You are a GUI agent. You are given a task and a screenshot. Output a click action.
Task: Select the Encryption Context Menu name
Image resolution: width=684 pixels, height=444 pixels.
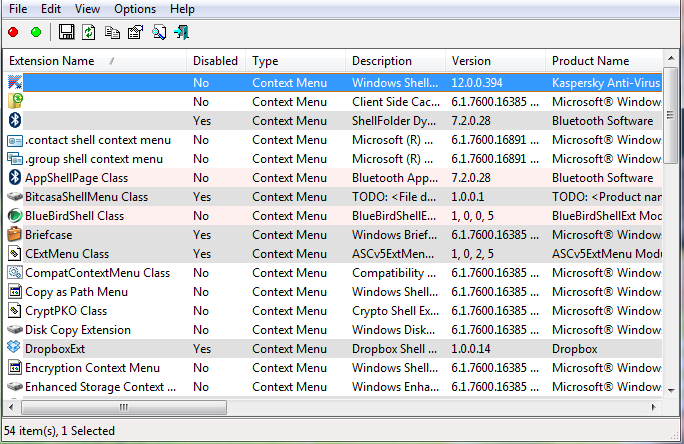coord(92,368)
